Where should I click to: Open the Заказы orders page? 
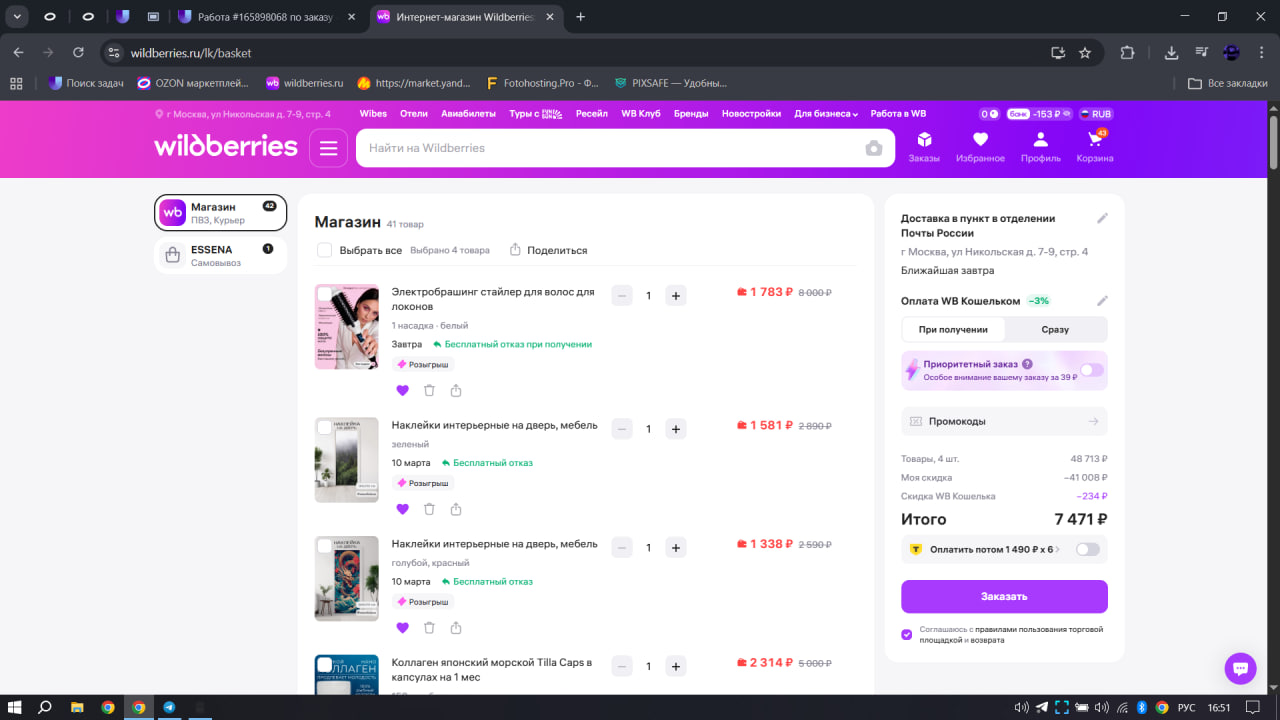(x=924, y=146)
